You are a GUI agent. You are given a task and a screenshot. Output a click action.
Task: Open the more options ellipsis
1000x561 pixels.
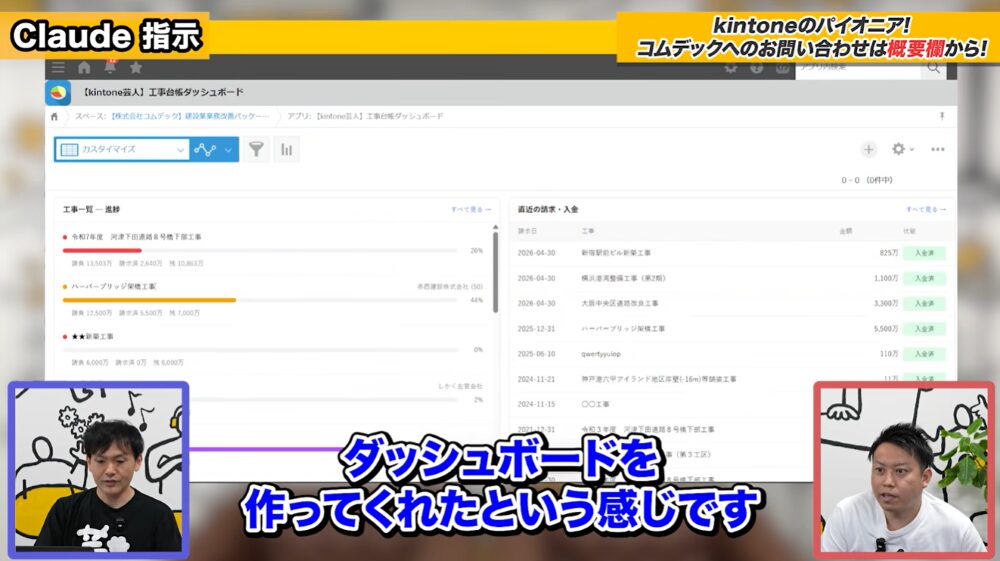point(938,149)
